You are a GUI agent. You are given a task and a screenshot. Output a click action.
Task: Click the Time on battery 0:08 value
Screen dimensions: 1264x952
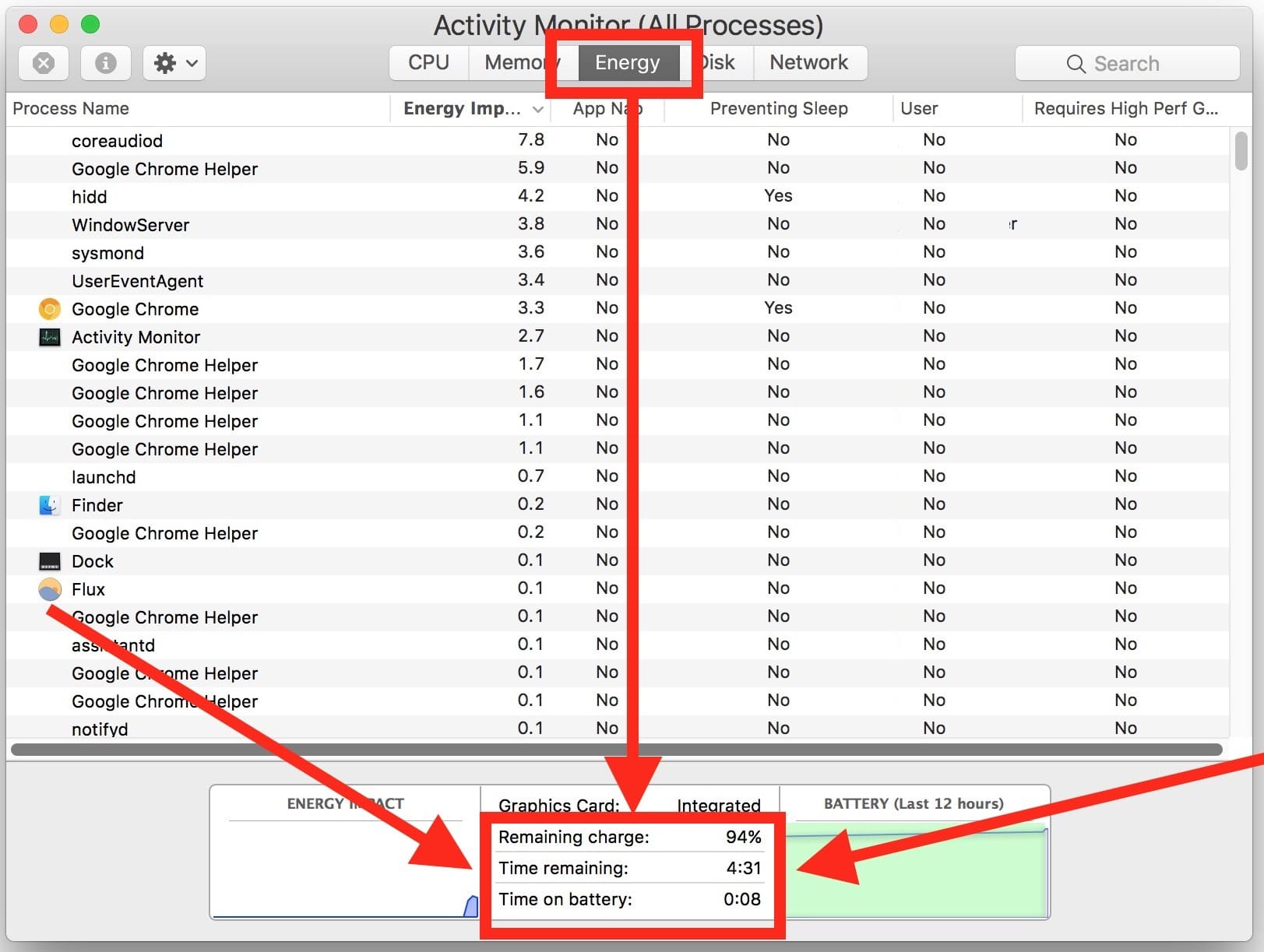click(742, 899)
